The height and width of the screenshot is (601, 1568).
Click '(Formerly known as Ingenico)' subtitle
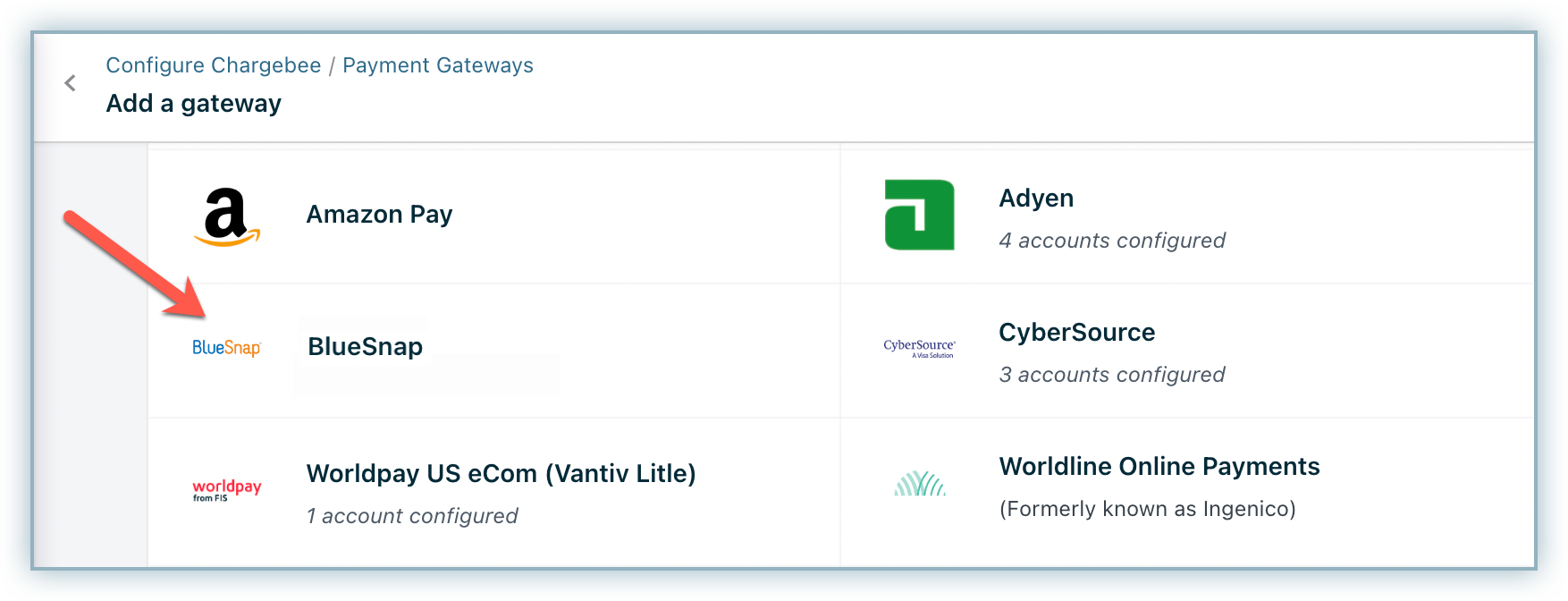pos(1147,509)
